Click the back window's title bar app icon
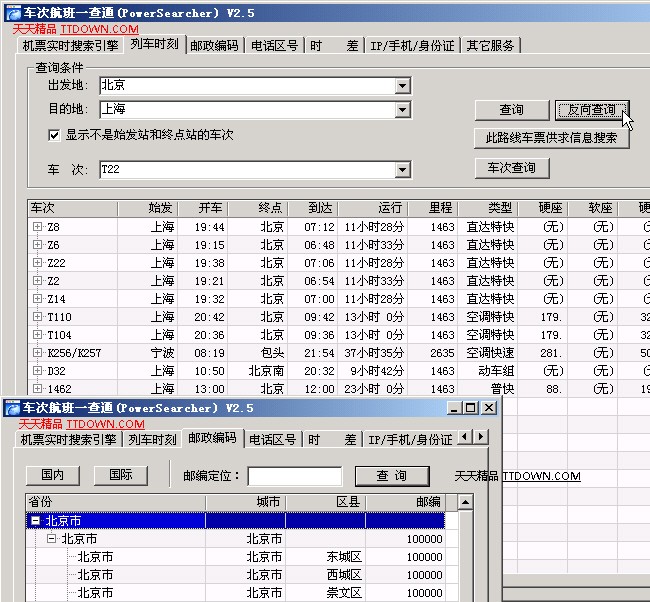 tap(13, 13)
